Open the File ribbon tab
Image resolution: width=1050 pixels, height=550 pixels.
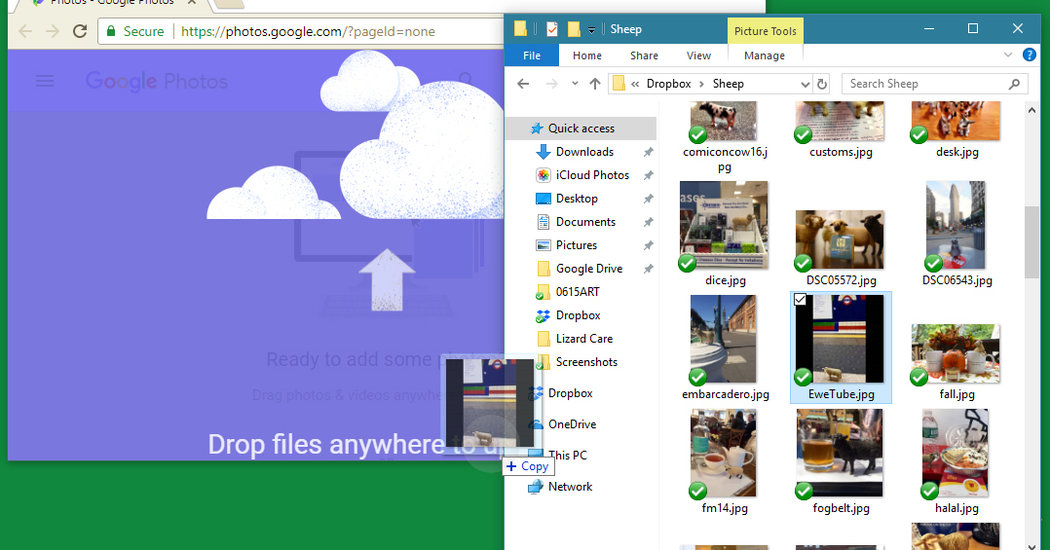click(532, 56)
